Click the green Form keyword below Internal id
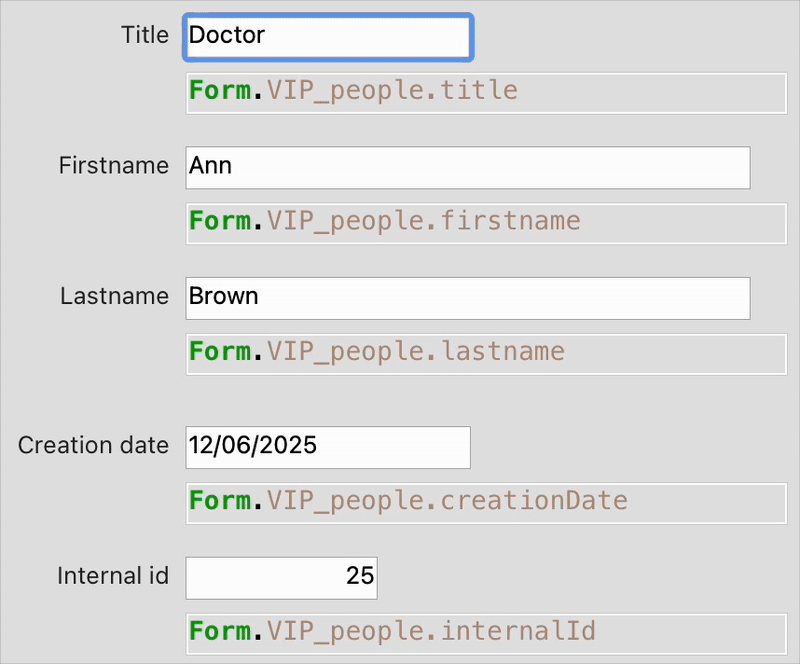 point(220,632)
